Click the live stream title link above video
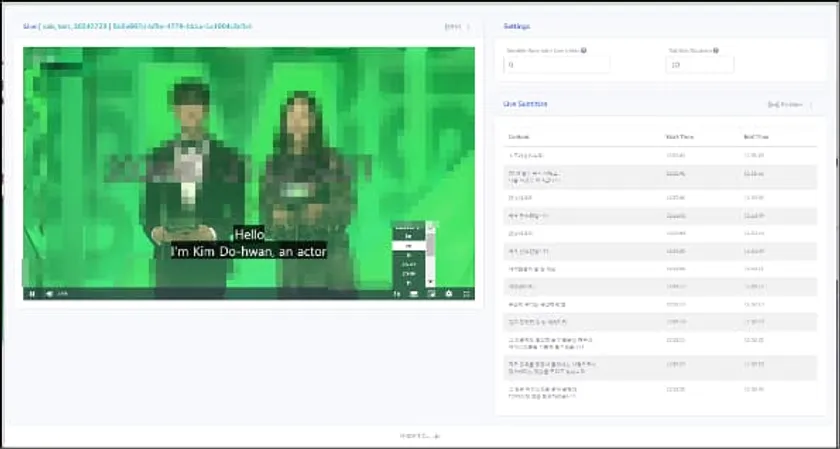 click(x=138, y=26)
